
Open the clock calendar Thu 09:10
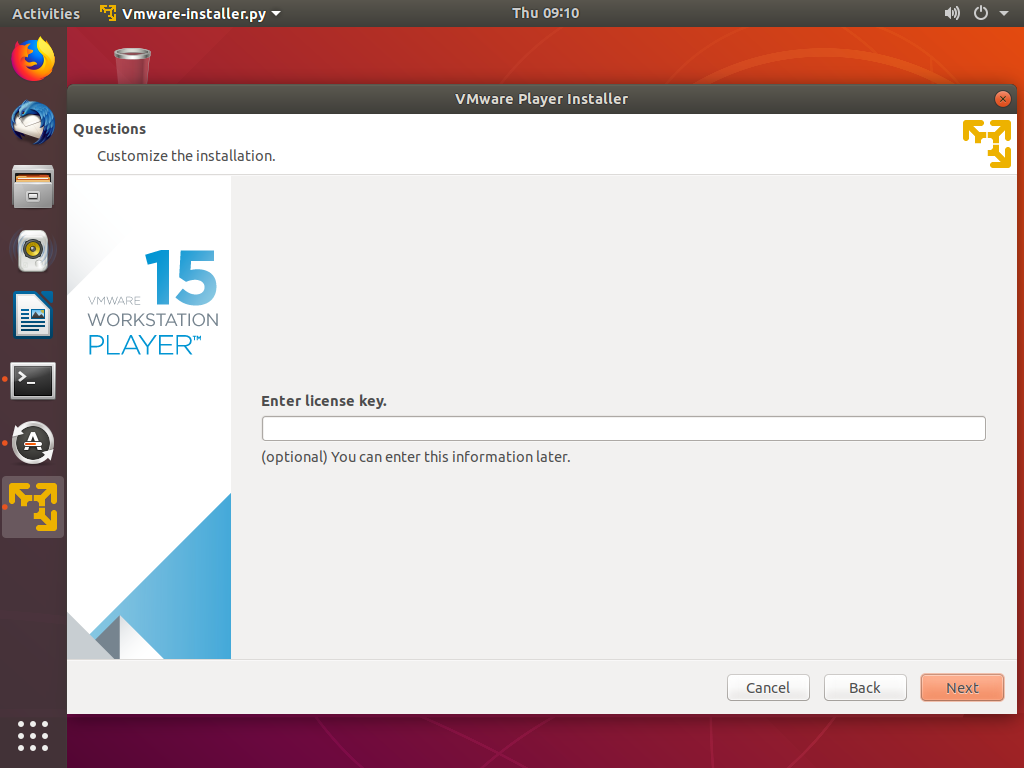(545, 13)
